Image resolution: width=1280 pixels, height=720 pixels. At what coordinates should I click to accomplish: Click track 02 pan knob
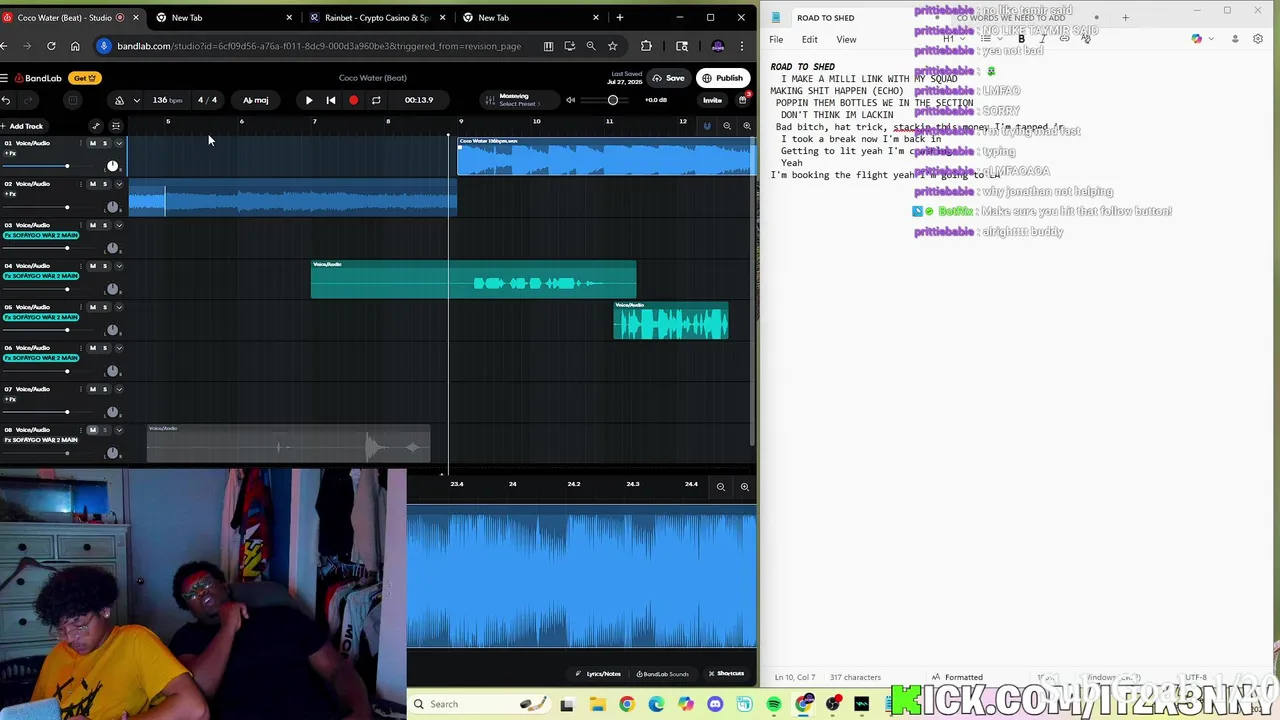point(112,207)
